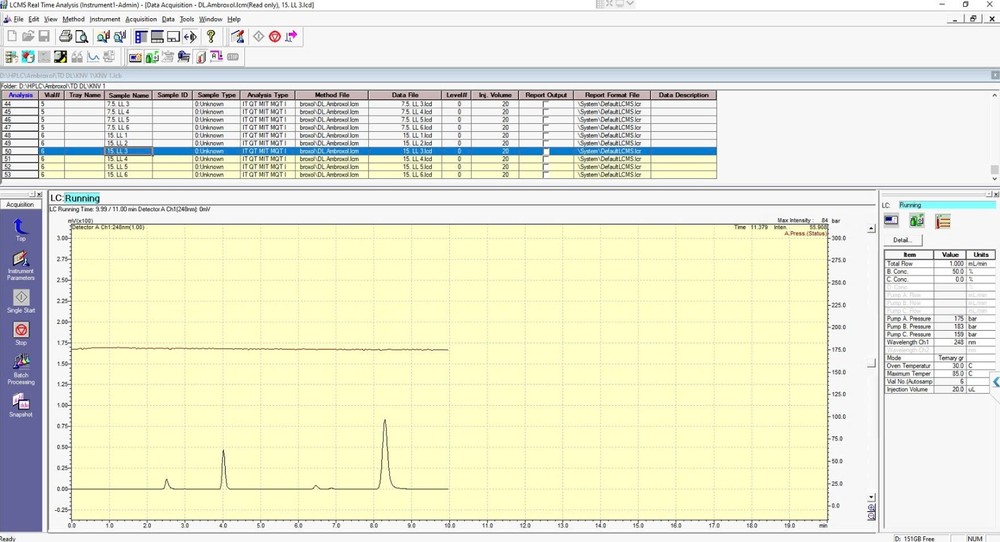
Task: Select row number 53 in the batch table
Action: [20, 174]
